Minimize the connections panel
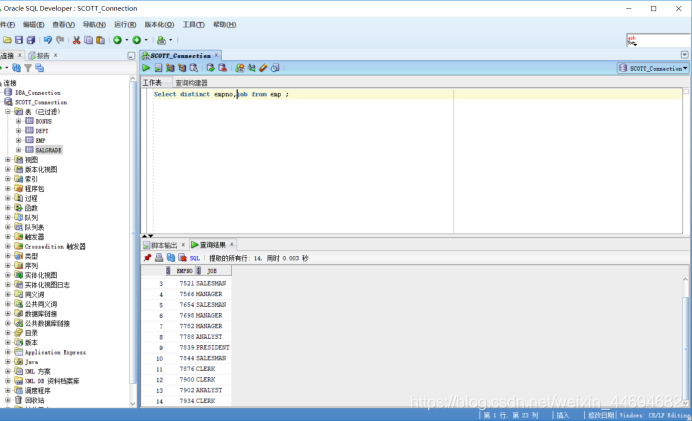692x421 pixels. pos(131,56)
